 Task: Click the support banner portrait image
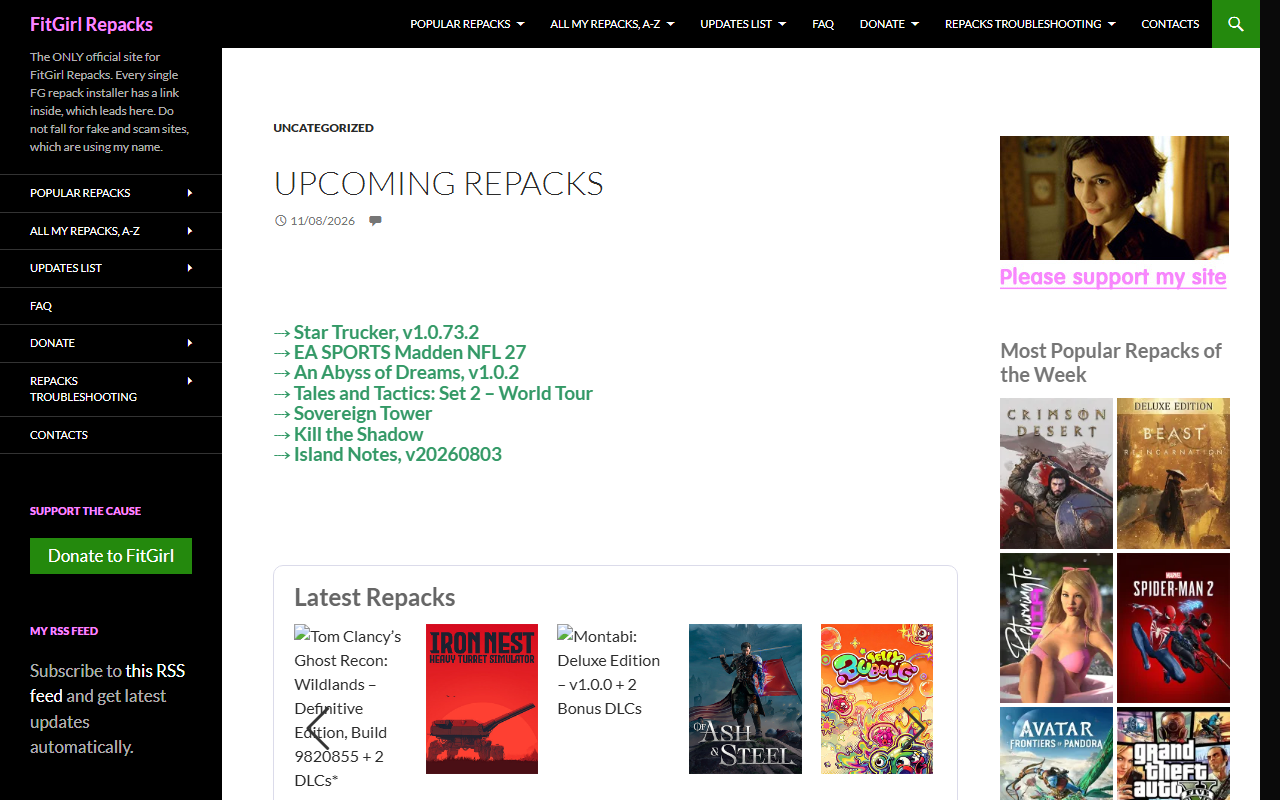(x=1114, y=198)
